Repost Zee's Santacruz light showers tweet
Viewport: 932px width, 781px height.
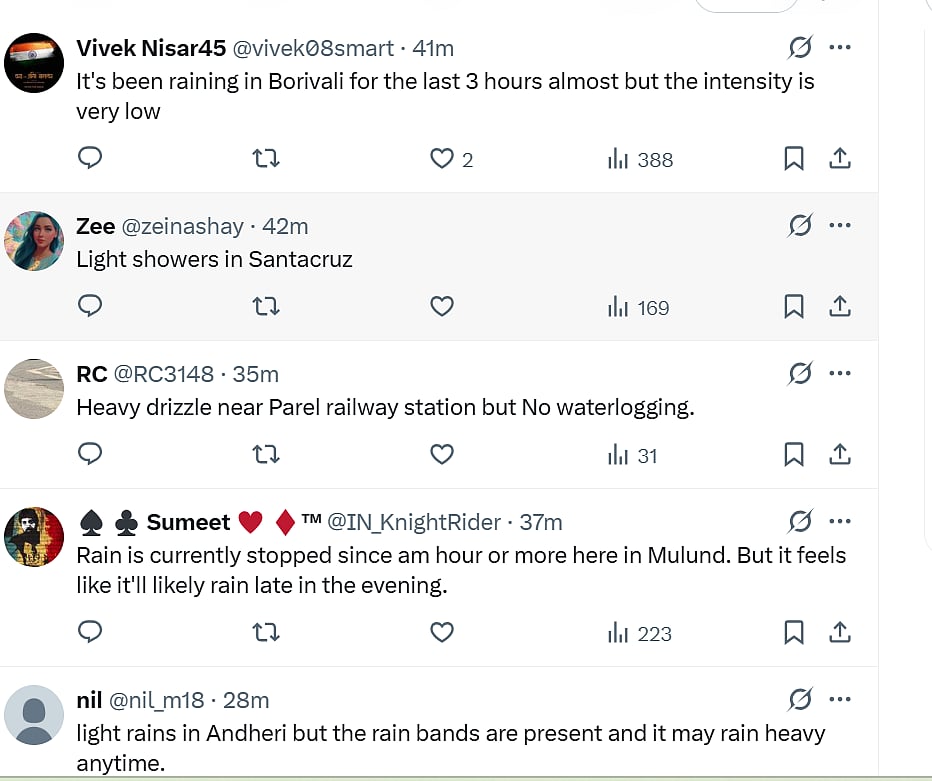pos(266,306)
